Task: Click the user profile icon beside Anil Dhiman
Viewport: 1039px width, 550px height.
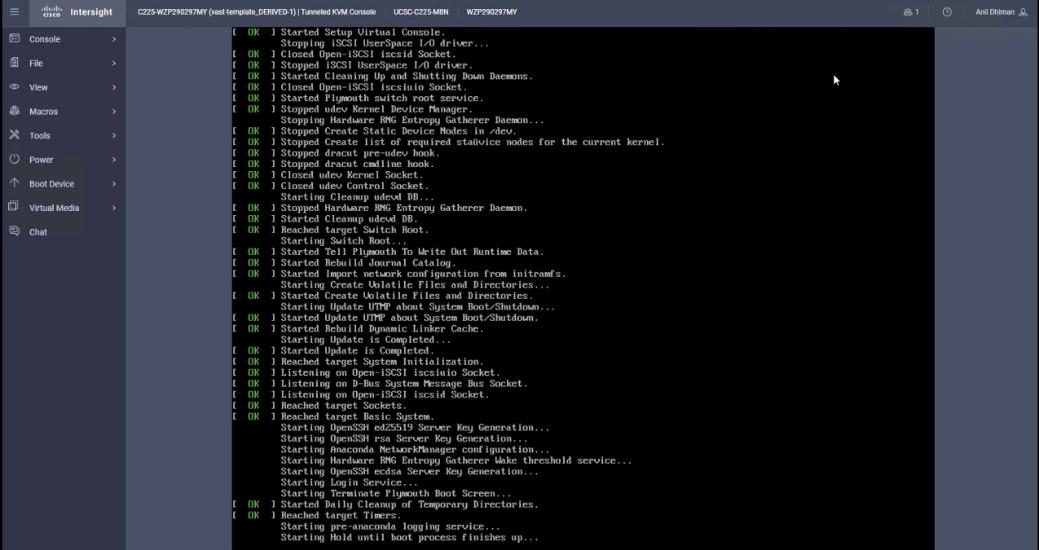Action: point(1023,12)
